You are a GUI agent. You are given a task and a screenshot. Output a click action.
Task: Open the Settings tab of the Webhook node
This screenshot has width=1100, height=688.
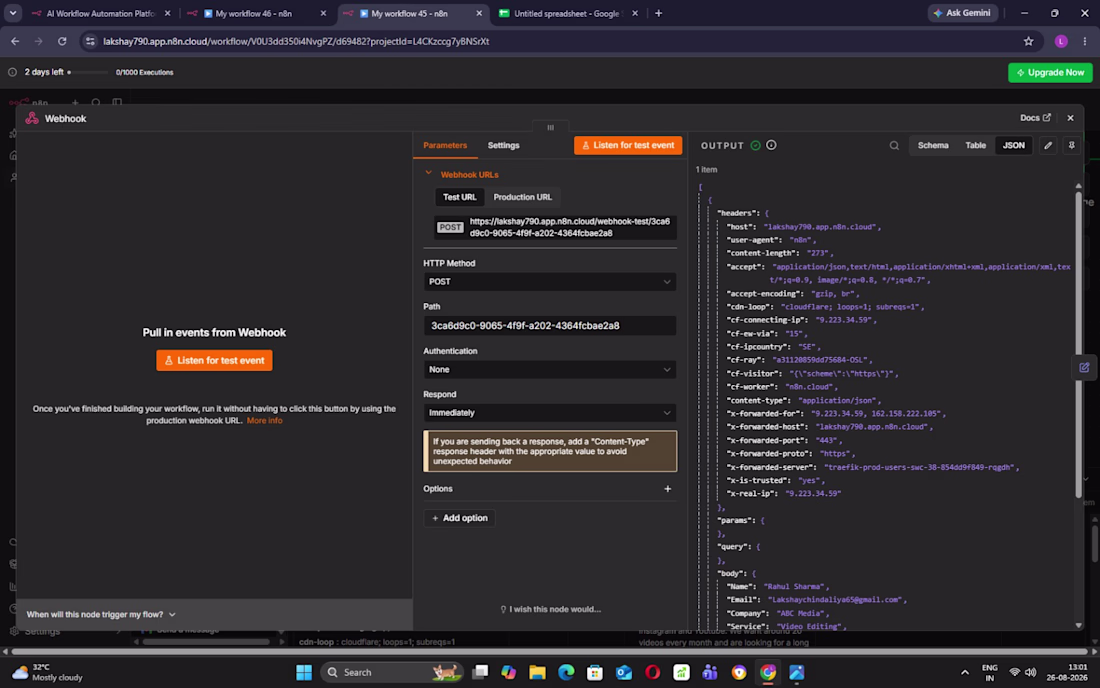coord(503,145)
